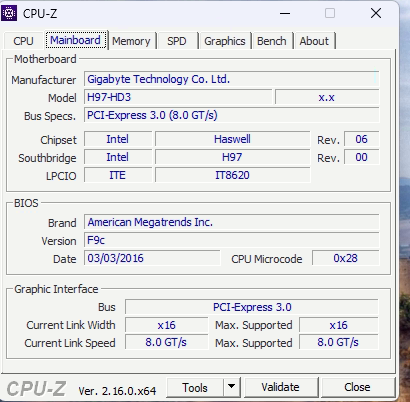The height and width of the screenshot is (402, 410).
Task: Click the Max. Supported link width x16
Action: pyautogui.click(x=339, y=325)
